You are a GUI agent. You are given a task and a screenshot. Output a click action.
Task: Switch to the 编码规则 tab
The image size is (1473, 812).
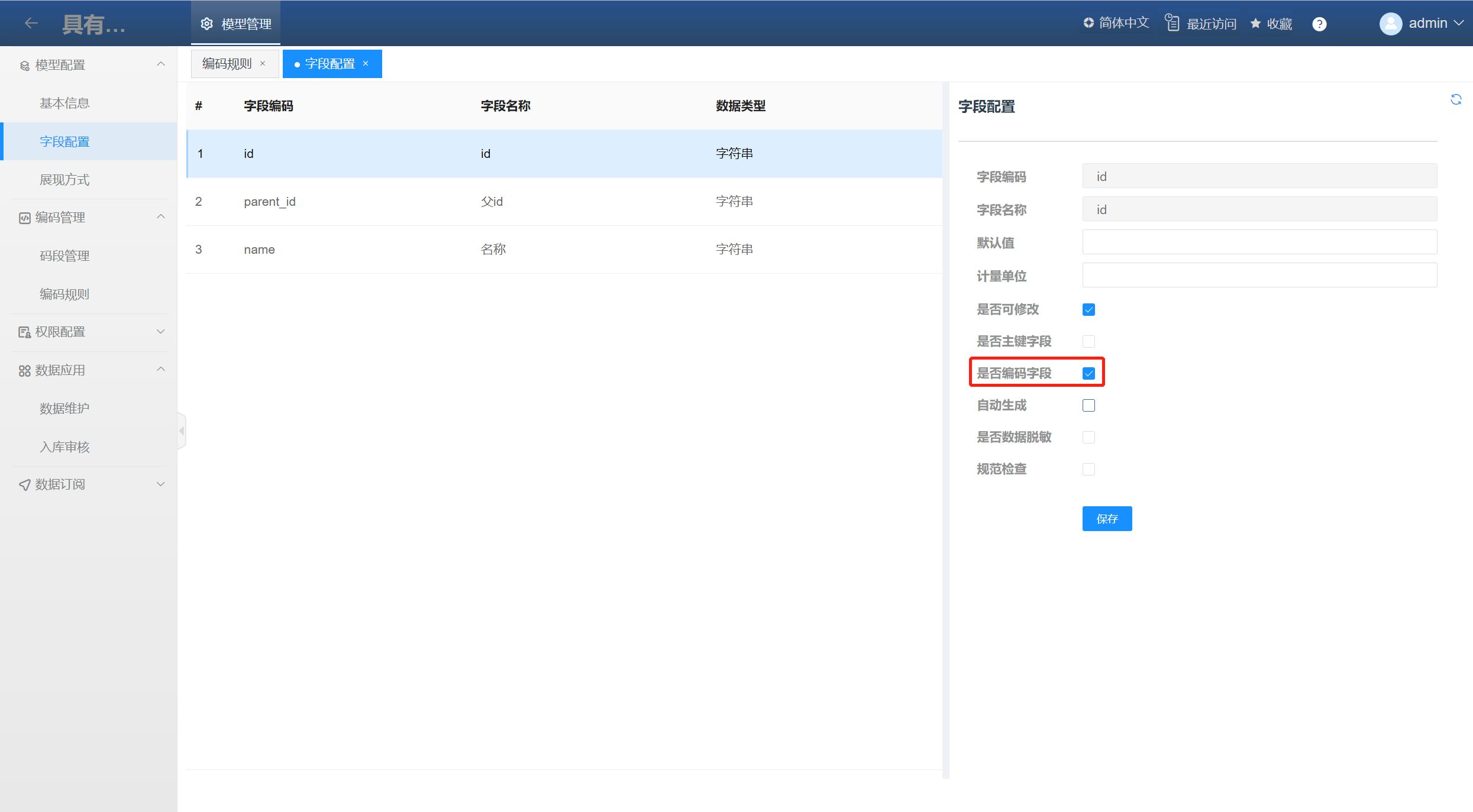pyautogui.click(x=227, y=63)
